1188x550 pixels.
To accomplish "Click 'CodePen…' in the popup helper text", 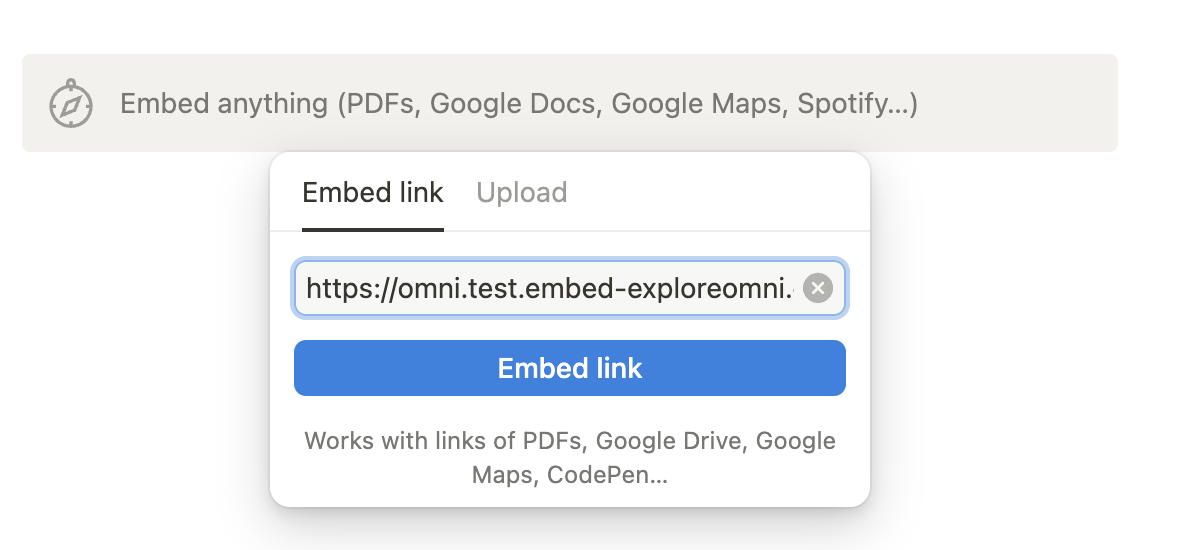I will point(607,475).
